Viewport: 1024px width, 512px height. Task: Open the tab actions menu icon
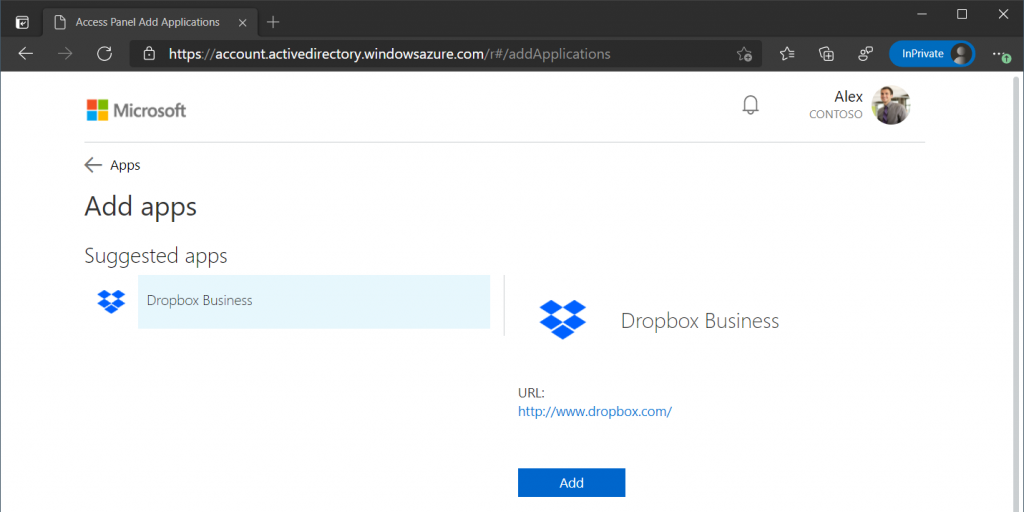click(x=22, y=22)
